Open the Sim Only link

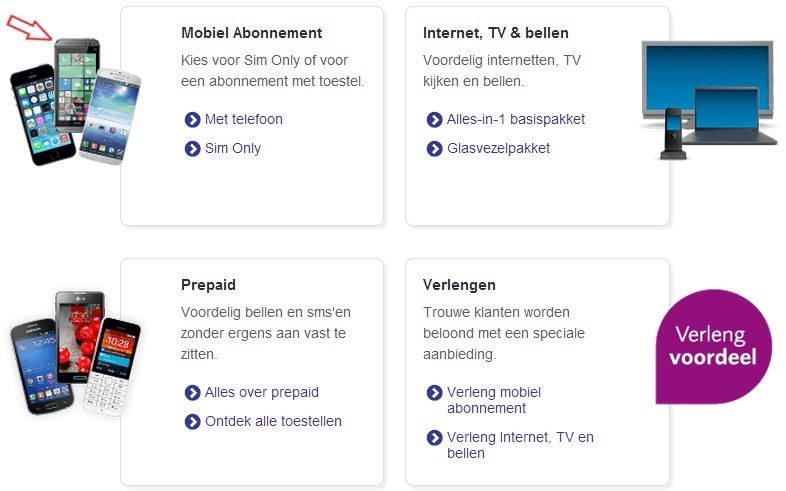click(x=232, y=149)
